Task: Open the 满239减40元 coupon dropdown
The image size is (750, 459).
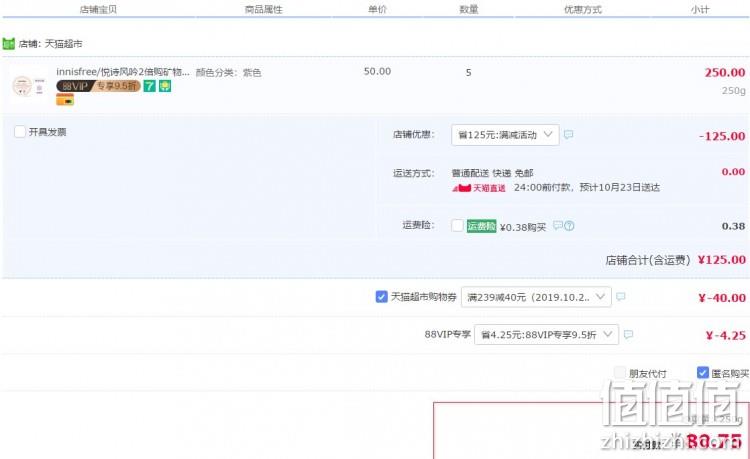Action: pyautogui.click(x=536, y=297)
